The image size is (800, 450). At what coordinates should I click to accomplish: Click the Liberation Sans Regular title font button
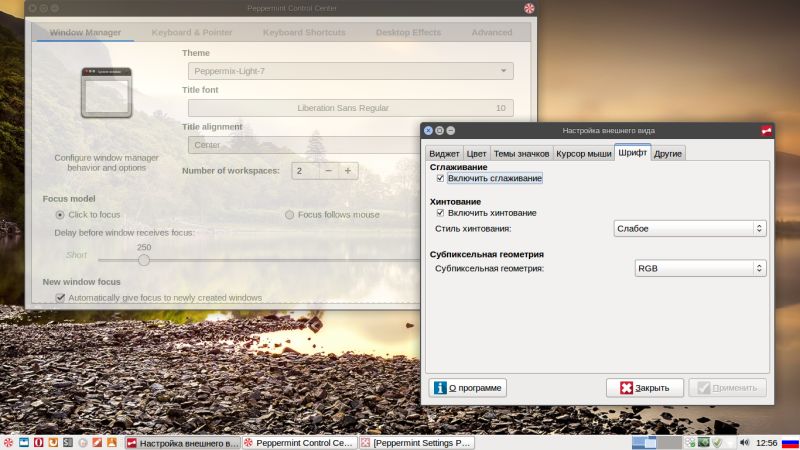click(351, 108)
